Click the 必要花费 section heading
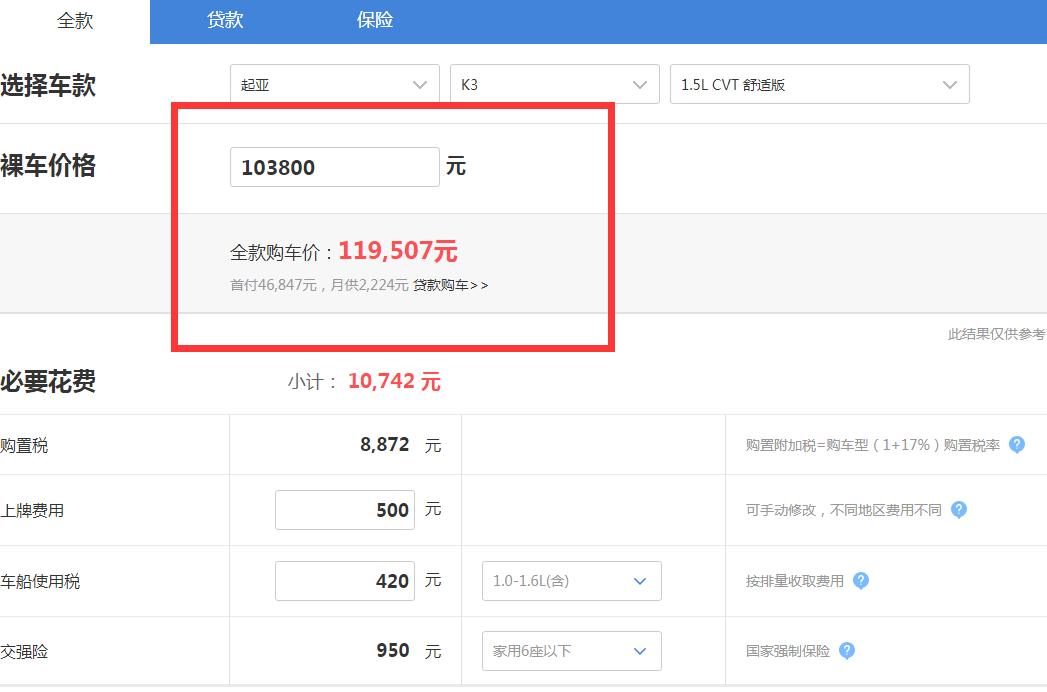The image size is (1047, 692). pos(48,381)
